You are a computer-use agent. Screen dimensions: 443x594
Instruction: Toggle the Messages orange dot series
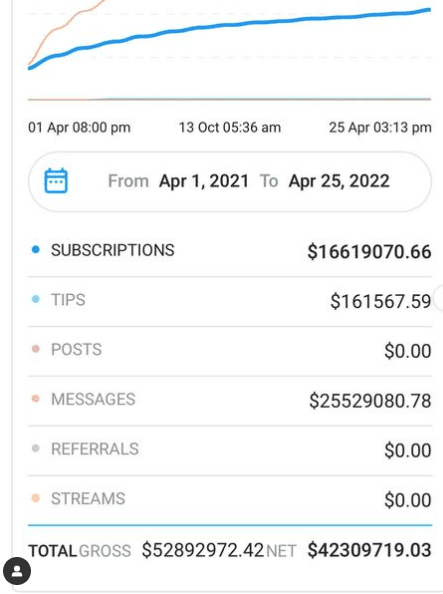click(x=36, y=399)
